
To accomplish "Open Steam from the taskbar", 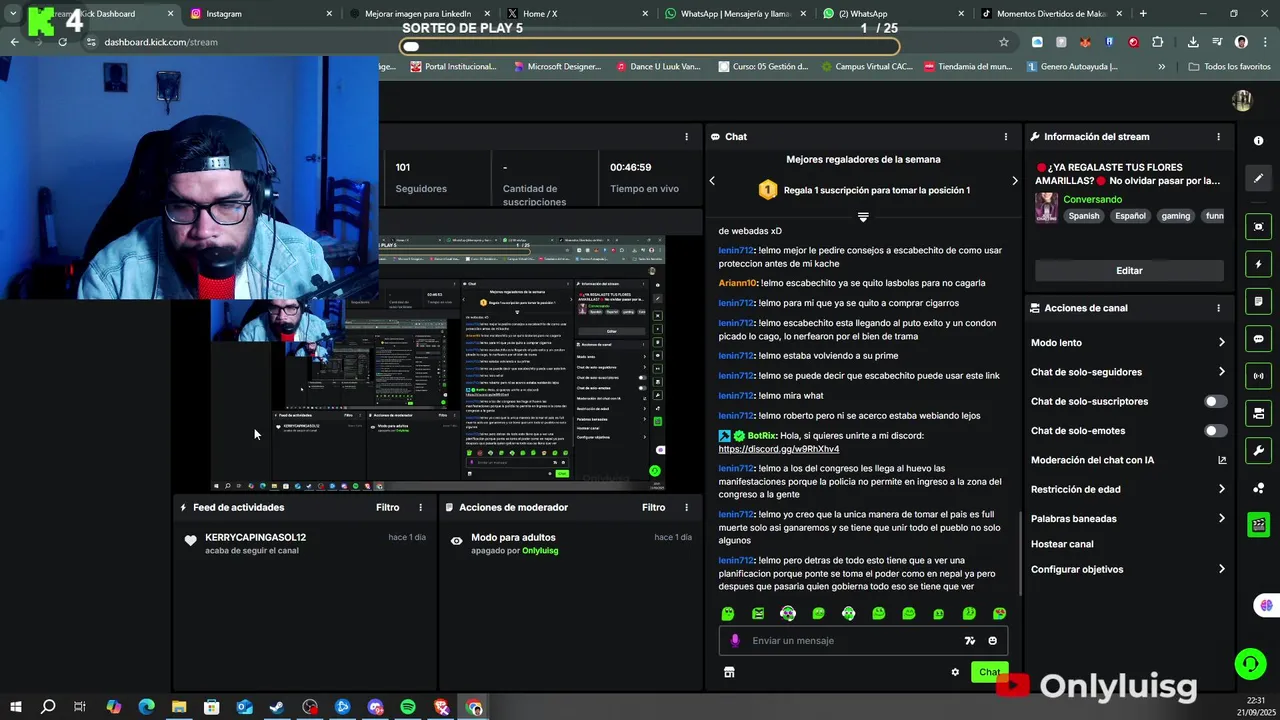I will pos(277,707).
